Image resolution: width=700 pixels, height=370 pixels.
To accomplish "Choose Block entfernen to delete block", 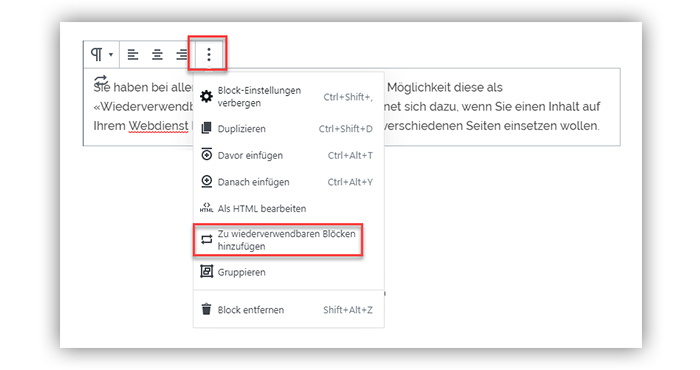I will [x=288, y=310].
